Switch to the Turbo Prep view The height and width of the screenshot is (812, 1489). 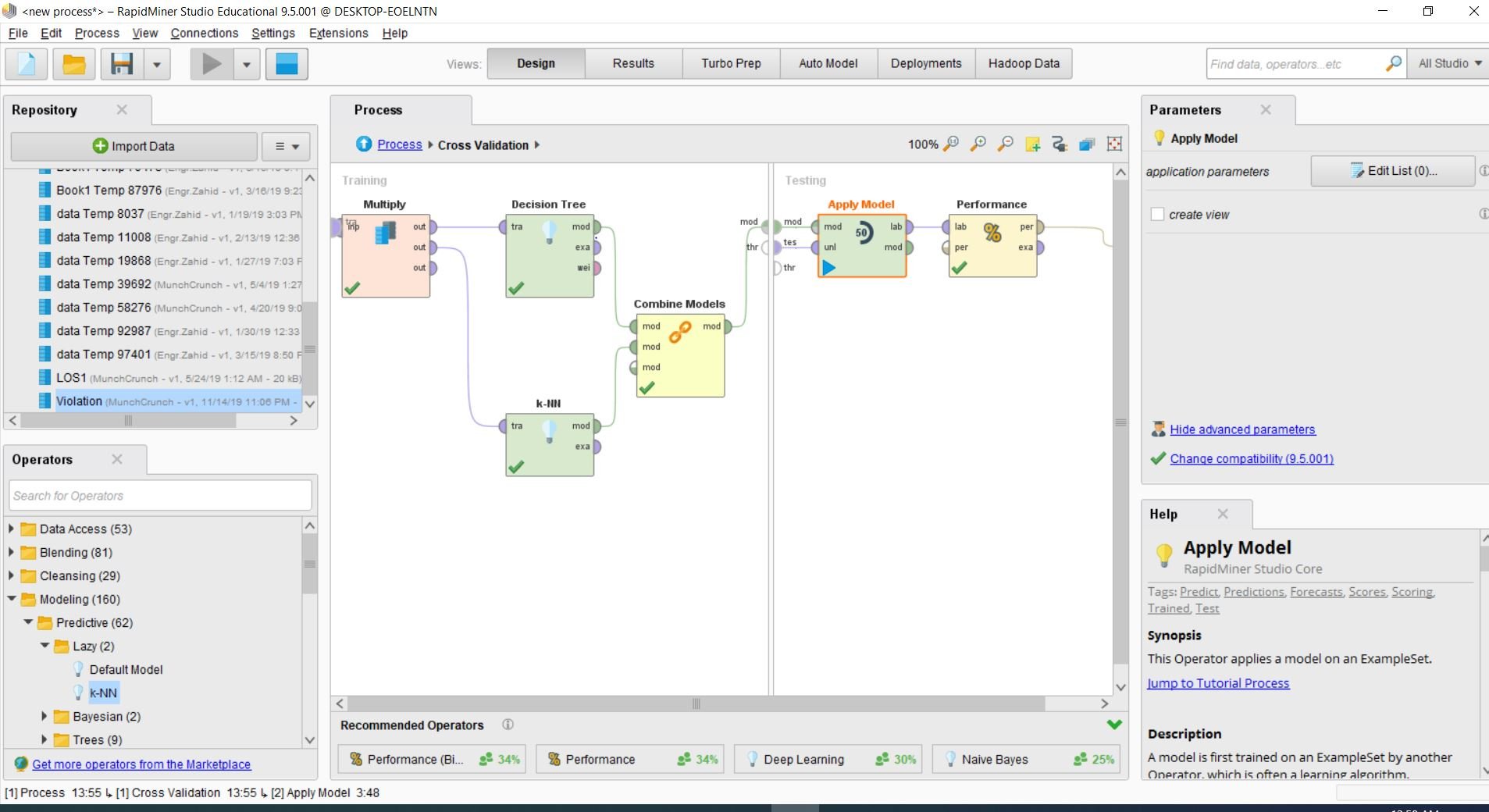point(731,63)
